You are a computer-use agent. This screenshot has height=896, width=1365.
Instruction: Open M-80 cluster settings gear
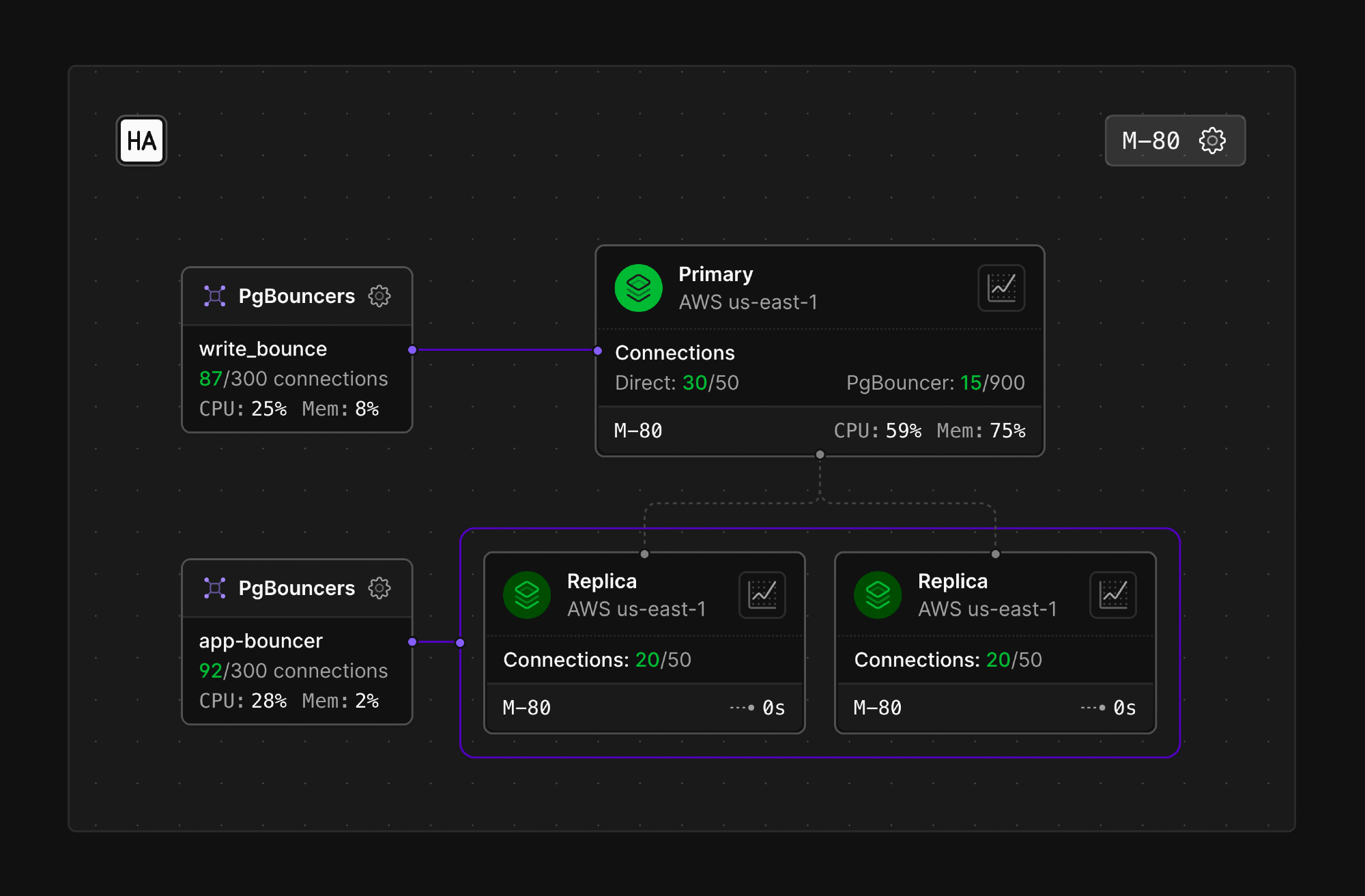[x=1212, y=141]
